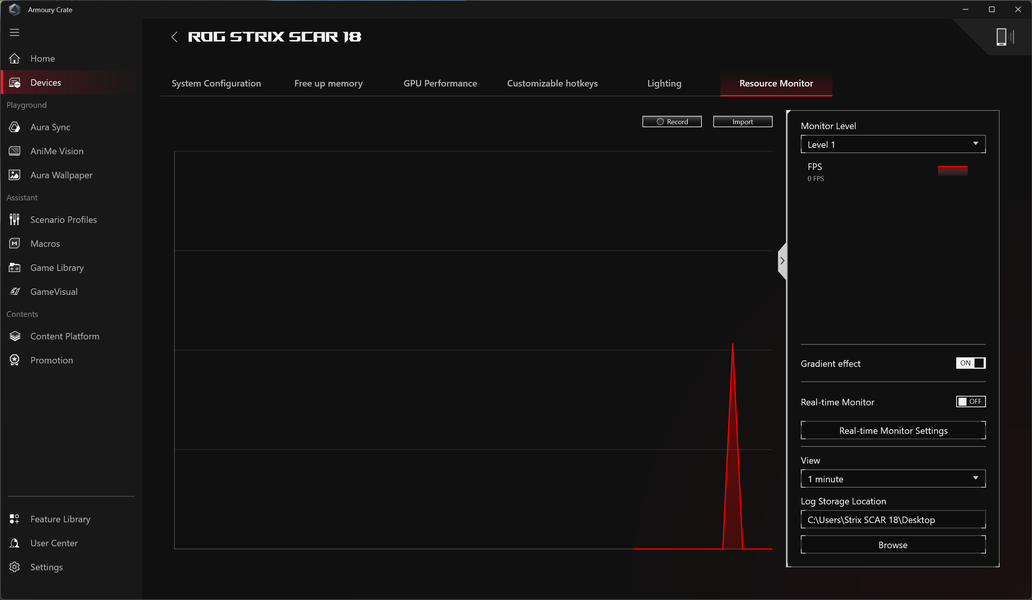Collapse the side panel with chevron handle

782,261
